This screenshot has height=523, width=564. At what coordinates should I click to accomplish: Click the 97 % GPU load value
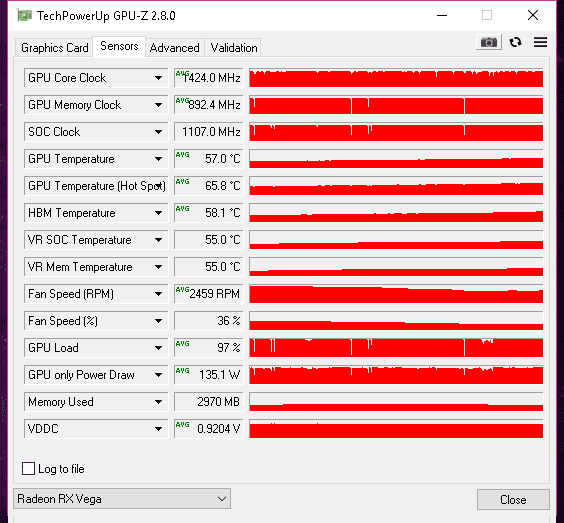pyautogui.click(x=209, y=347)
